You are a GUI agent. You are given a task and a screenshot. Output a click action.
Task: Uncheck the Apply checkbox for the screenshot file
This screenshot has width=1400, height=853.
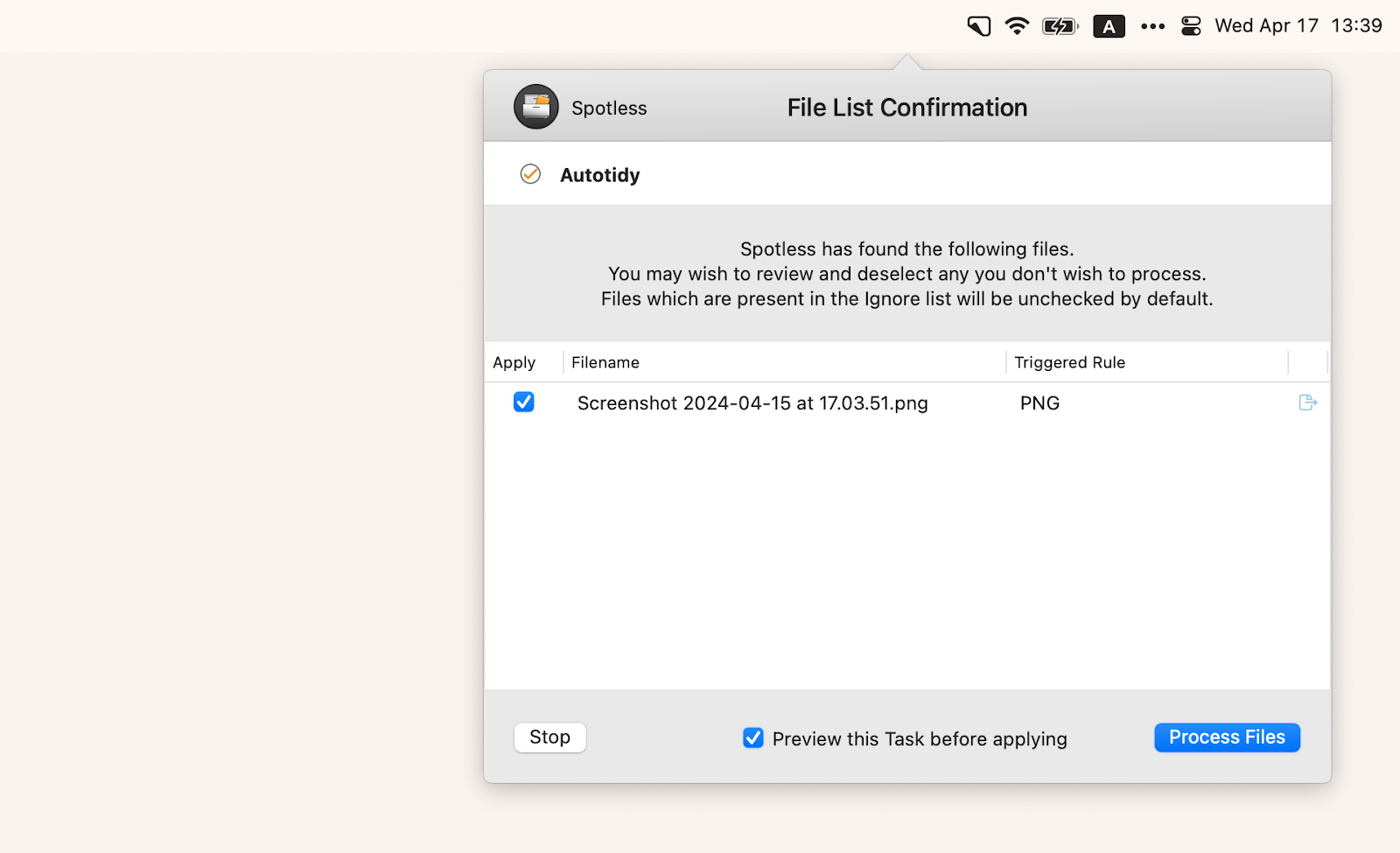coord(523,402)
